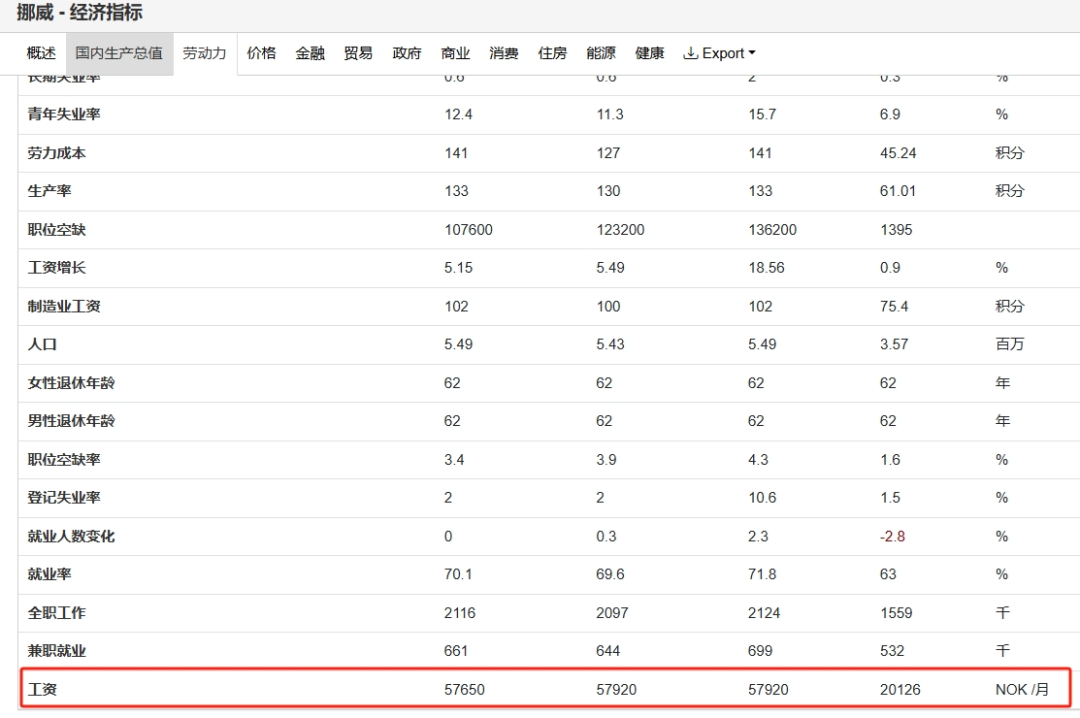This screenshot has height=718, width=1080.
Task: Open the 工资增长 indicator
Action: click(57, 268)
